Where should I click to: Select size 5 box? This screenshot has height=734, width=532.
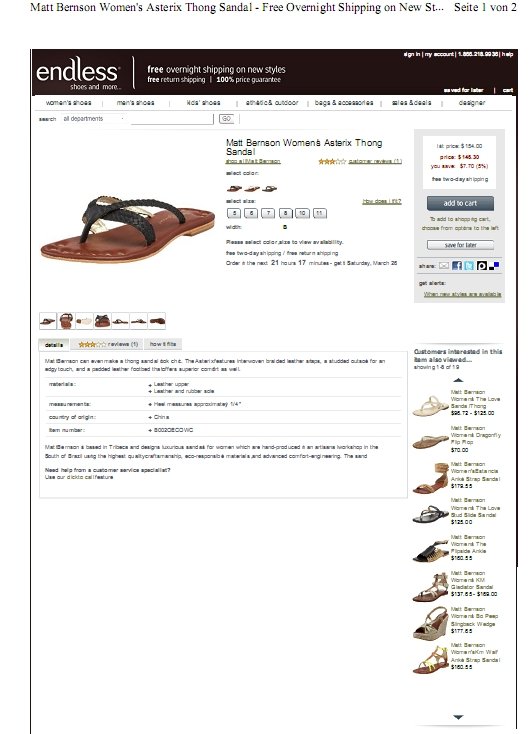pos(234,213)
